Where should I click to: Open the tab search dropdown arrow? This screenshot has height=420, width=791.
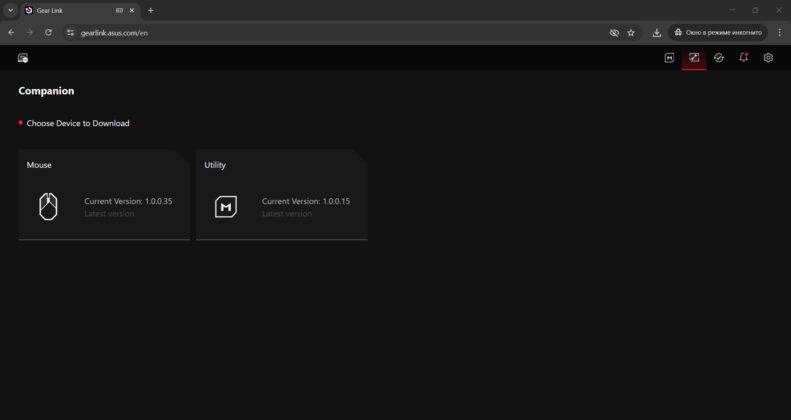[x=10, y=11]
